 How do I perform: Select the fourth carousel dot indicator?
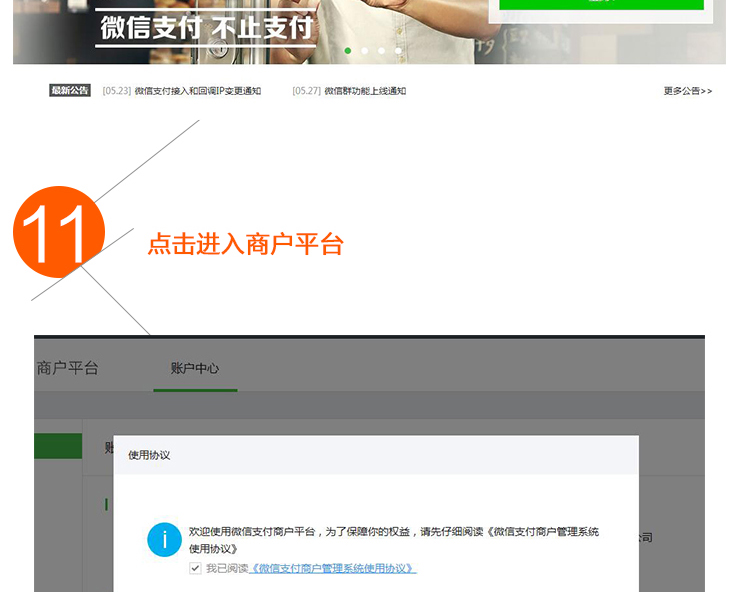point(398,51)
